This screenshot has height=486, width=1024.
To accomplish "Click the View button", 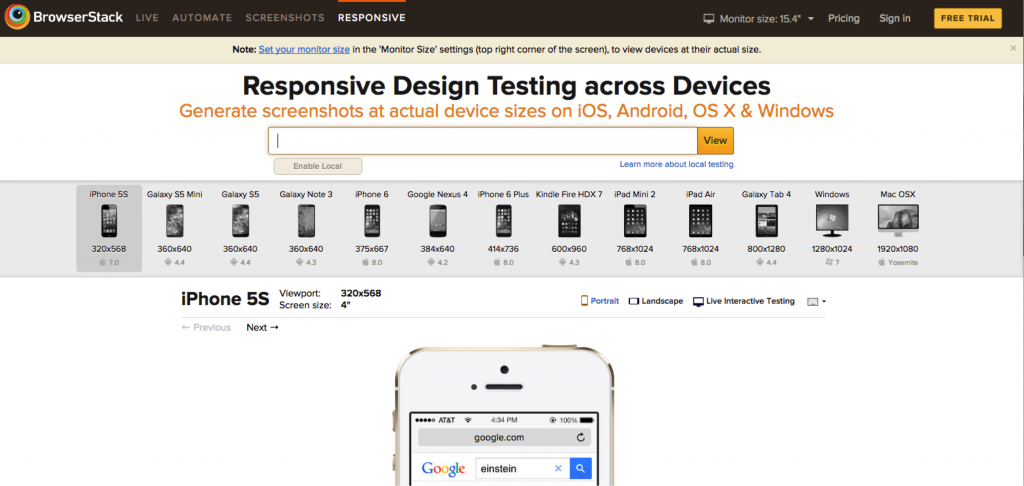I will [x=715, y=141].
